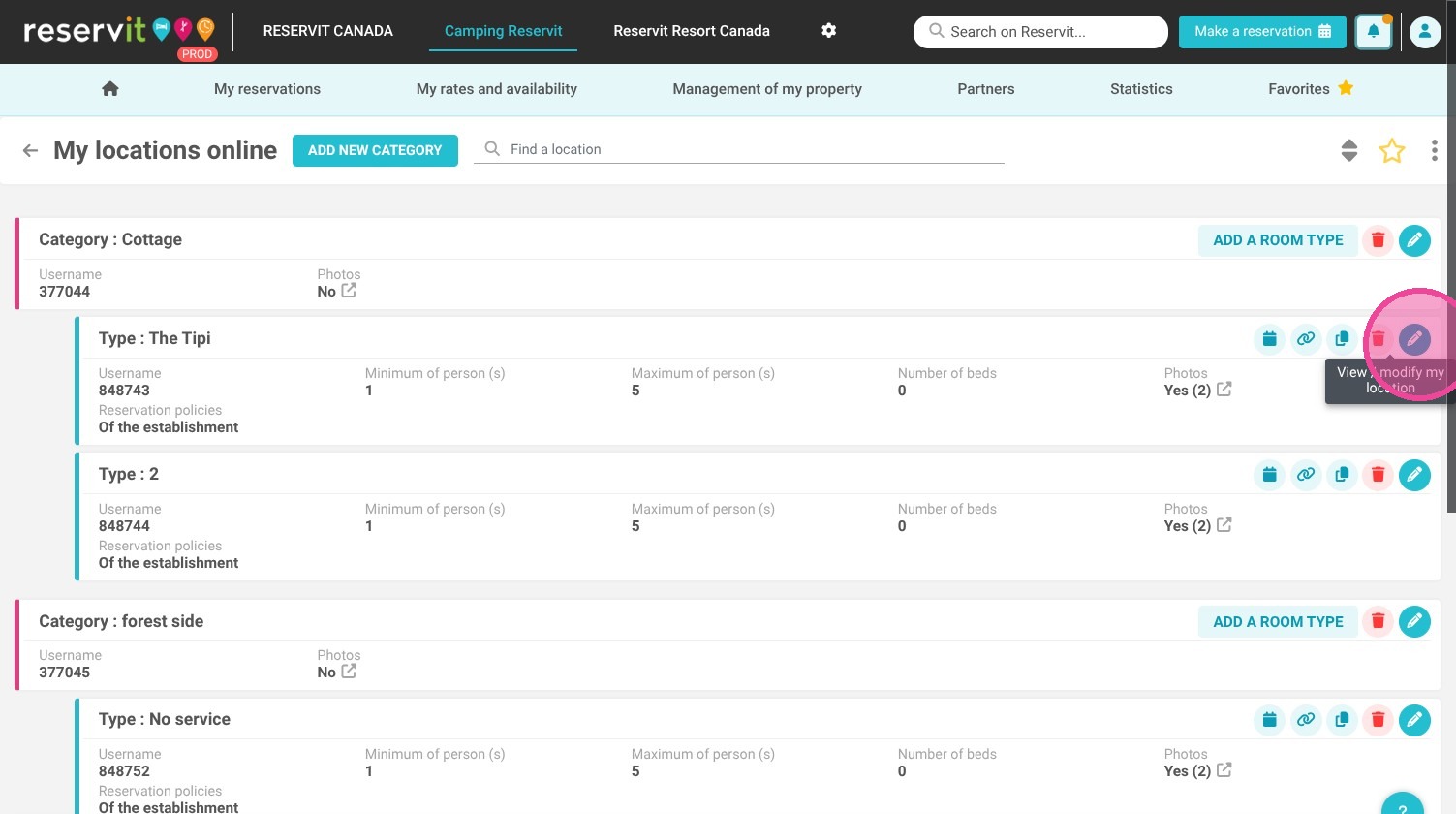
Task: Edit the forest side category
Action: click(1414, 621)
